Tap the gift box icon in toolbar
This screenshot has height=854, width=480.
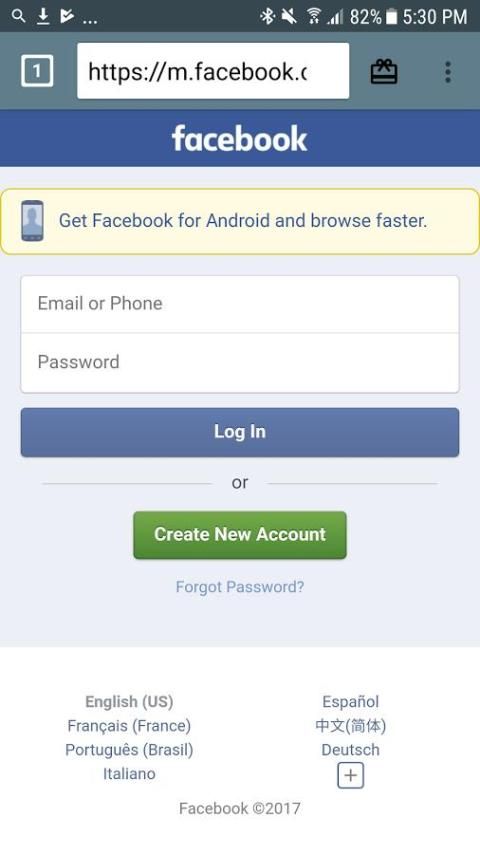click(x=384, y=71)
